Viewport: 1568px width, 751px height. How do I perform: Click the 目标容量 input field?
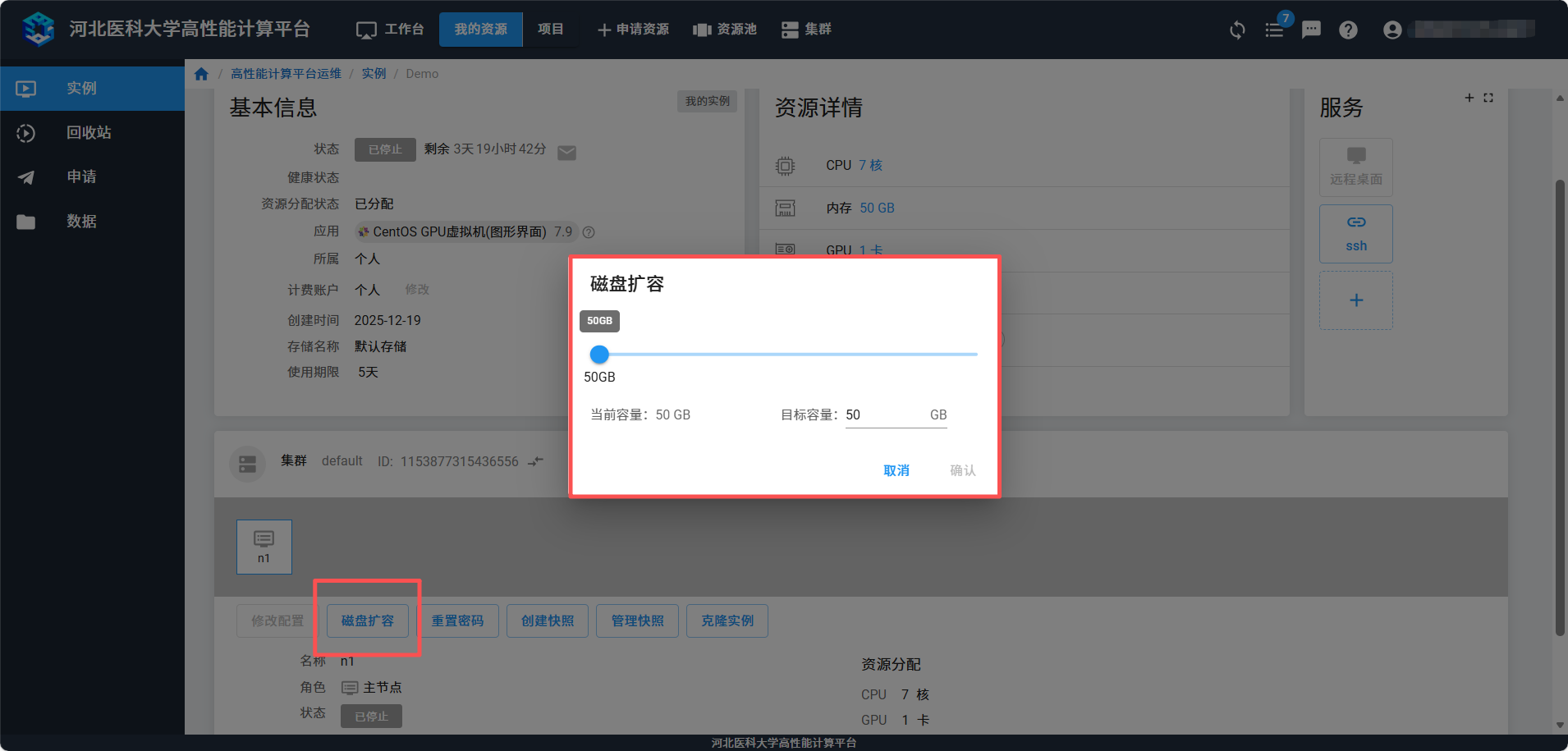pyautogui.click(x=885, y=415)
